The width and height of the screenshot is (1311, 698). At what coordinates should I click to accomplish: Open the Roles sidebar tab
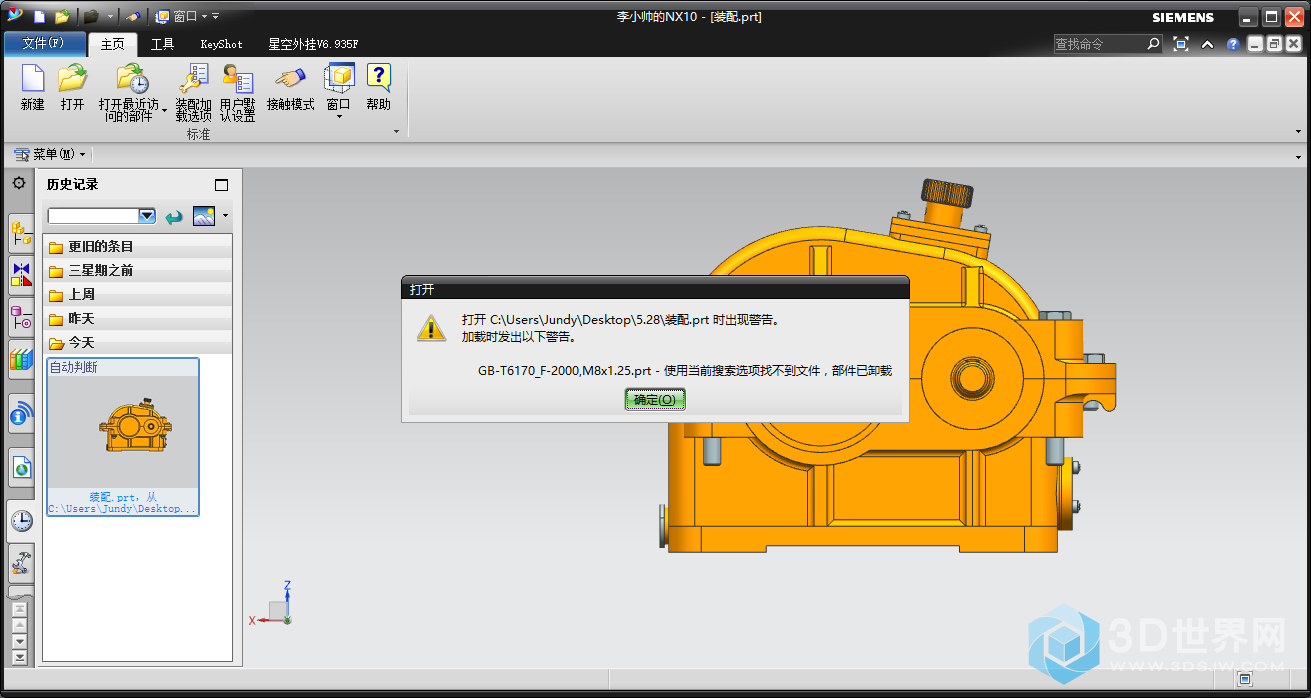pos(20,563)
